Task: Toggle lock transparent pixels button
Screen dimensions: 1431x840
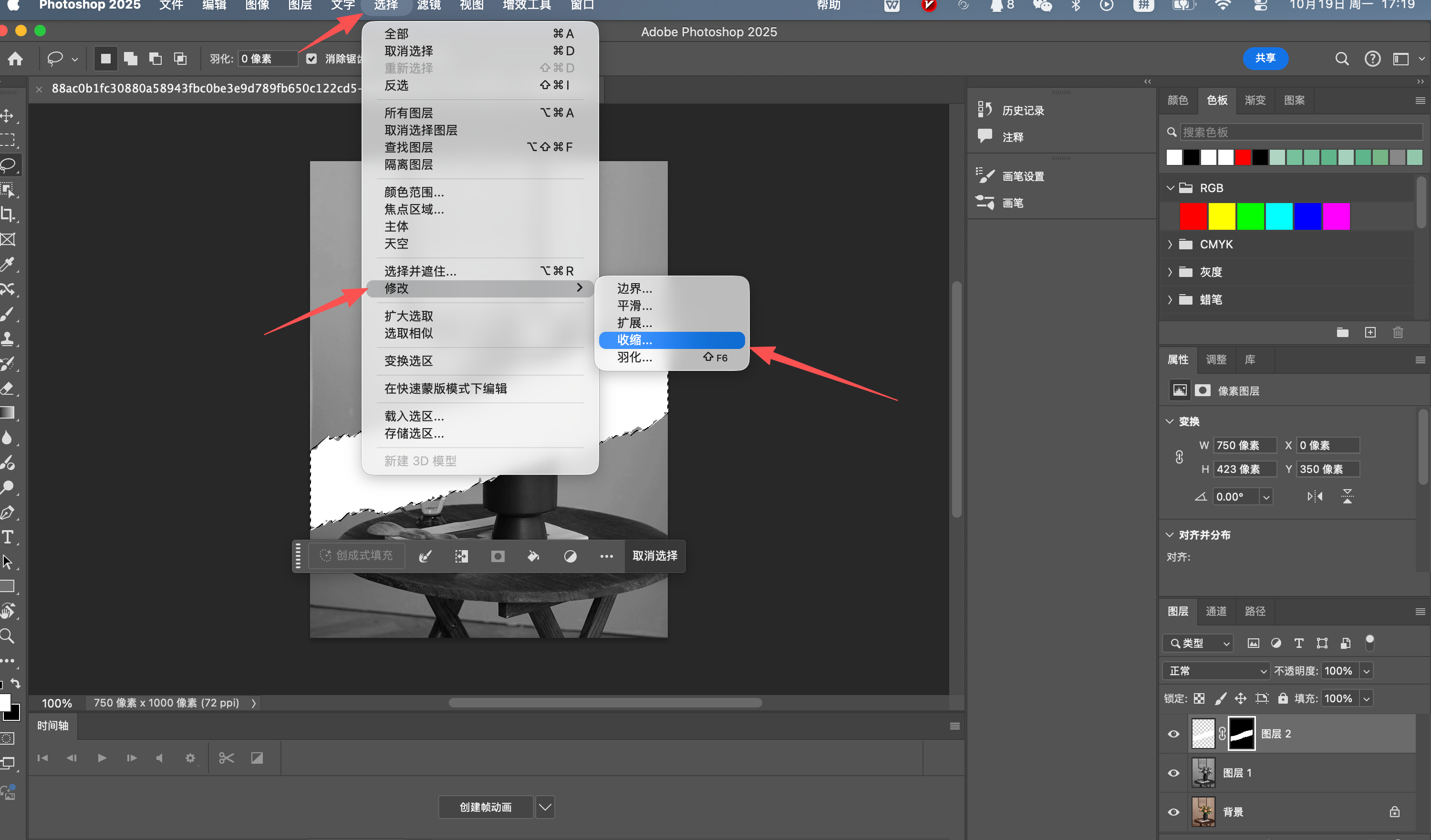Action: 1199,698
